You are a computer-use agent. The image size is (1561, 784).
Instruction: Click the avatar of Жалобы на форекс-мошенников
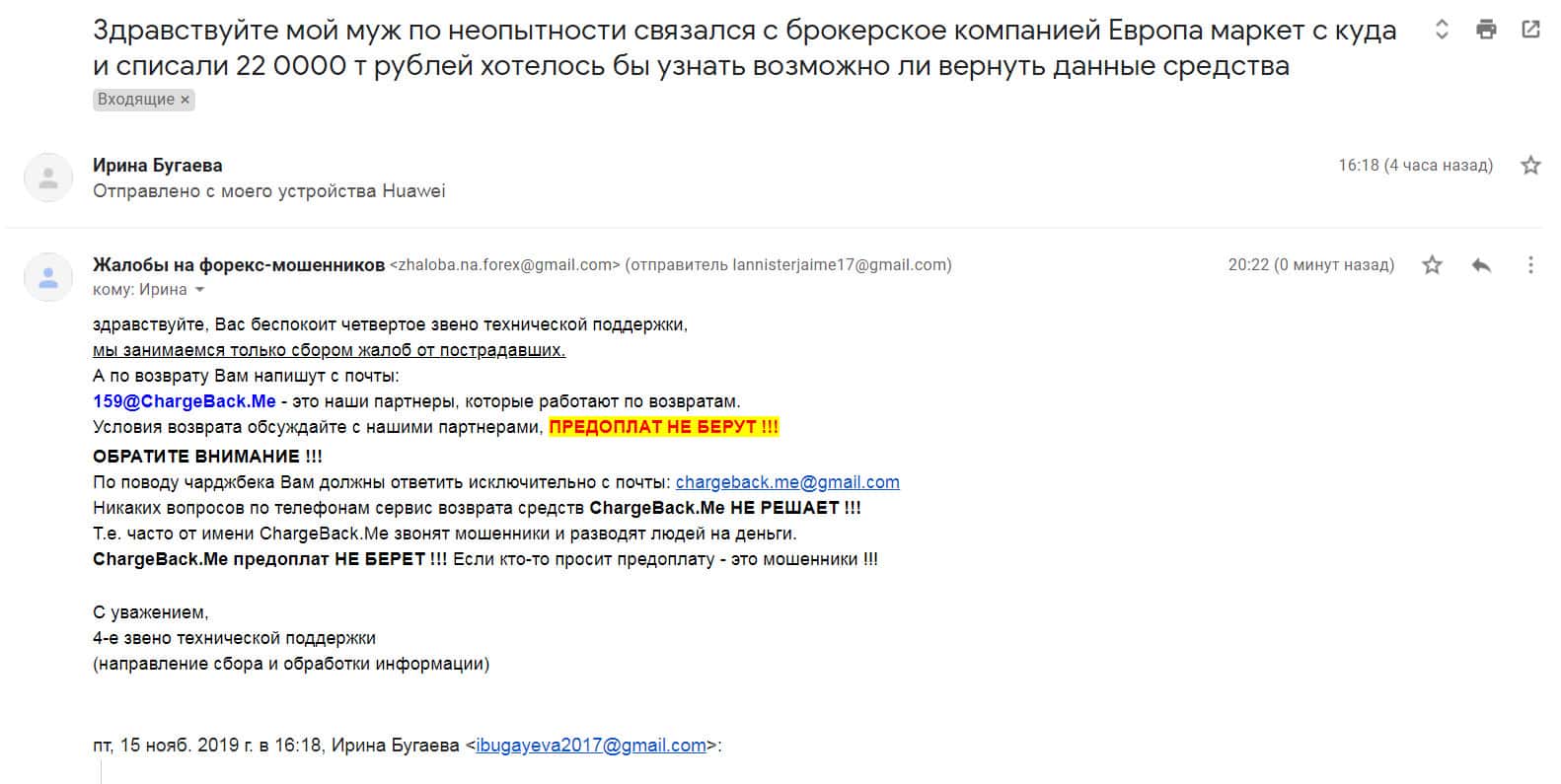[x=47, y=277]
